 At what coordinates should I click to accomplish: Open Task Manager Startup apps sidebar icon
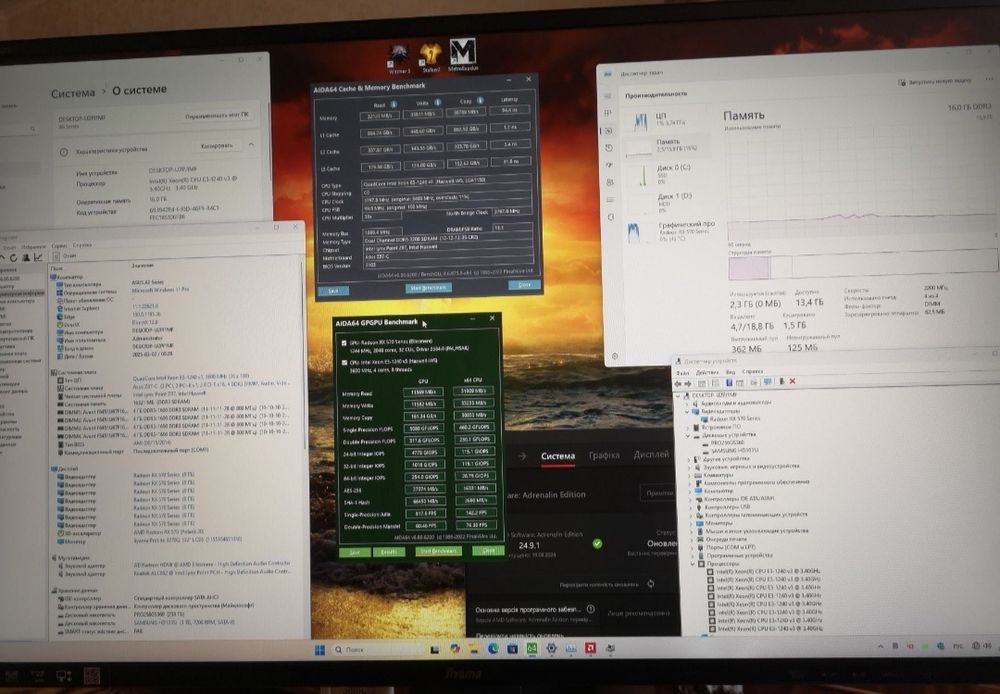pos(610,165)
